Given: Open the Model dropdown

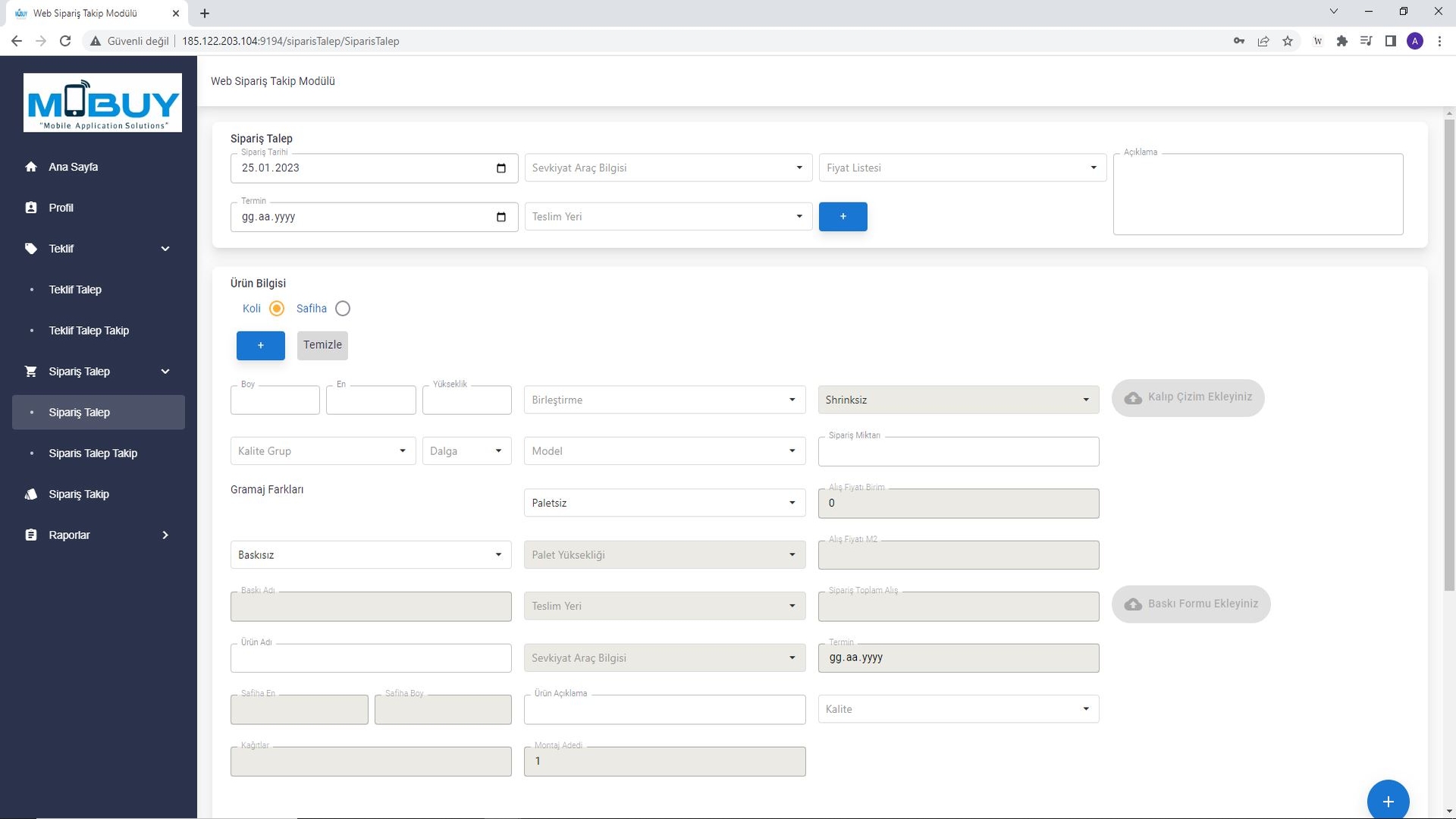Looking at the screenshot, I should (x=664, y=451).
